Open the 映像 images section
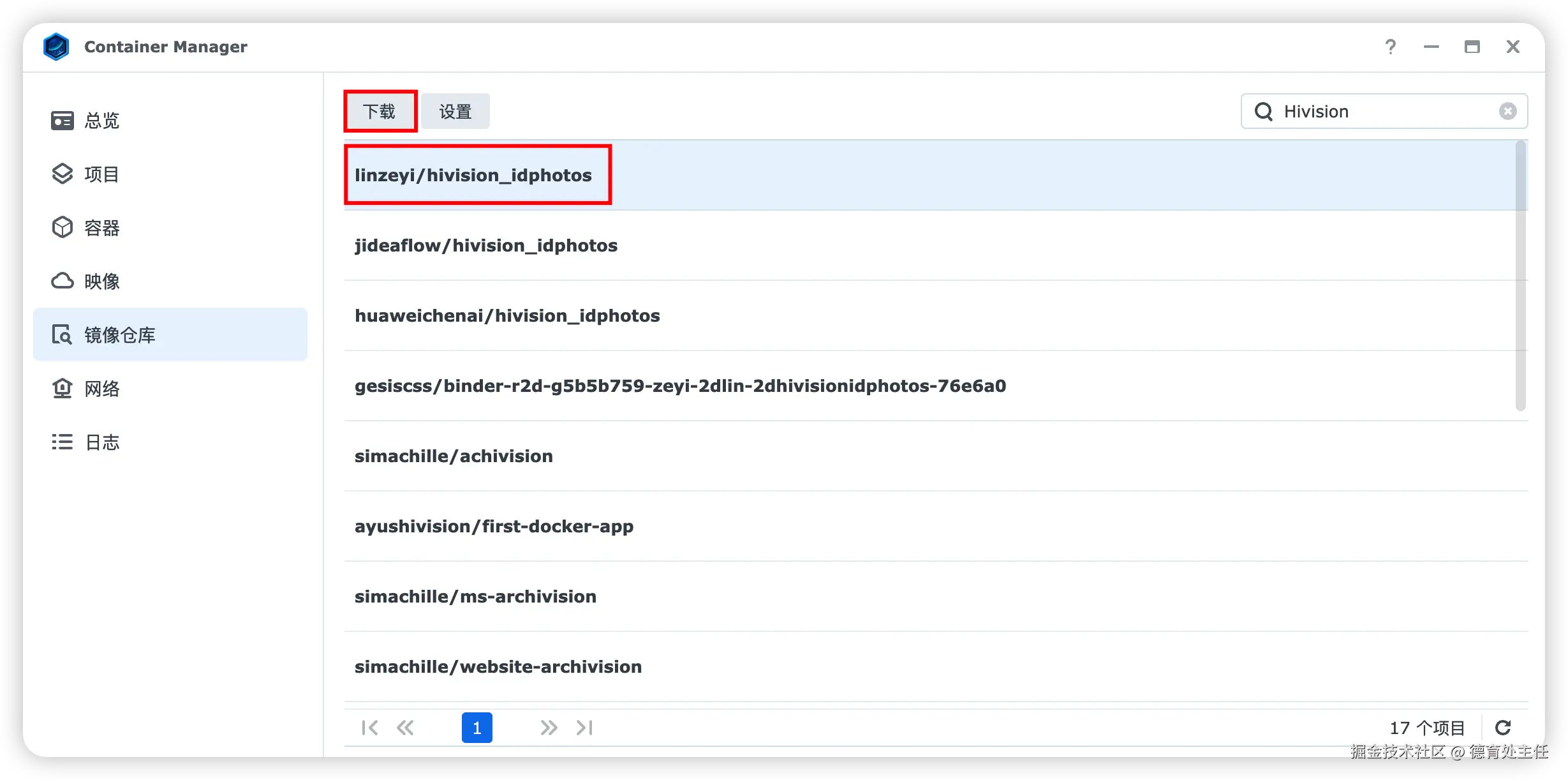The image size is (1568, 780). click(x=170, y=281)
